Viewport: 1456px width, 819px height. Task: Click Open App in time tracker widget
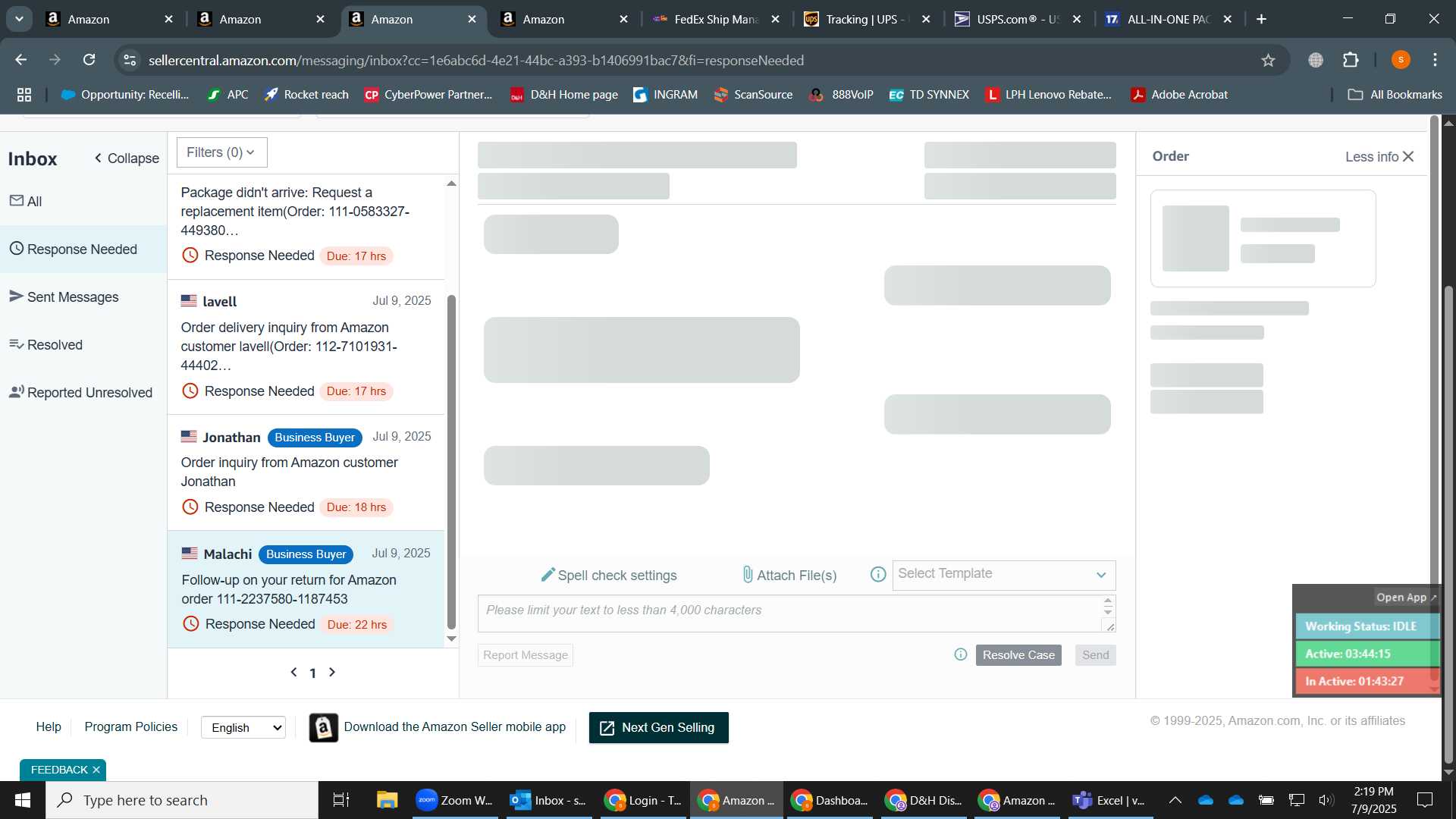click(1406, 597)
